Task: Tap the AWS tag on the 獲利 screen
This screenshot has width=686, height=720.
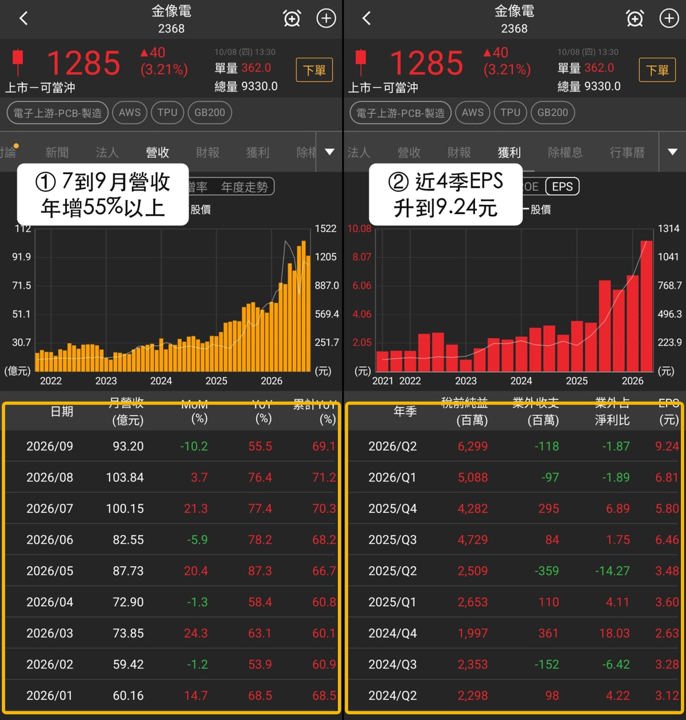Action: pos(472,112)
